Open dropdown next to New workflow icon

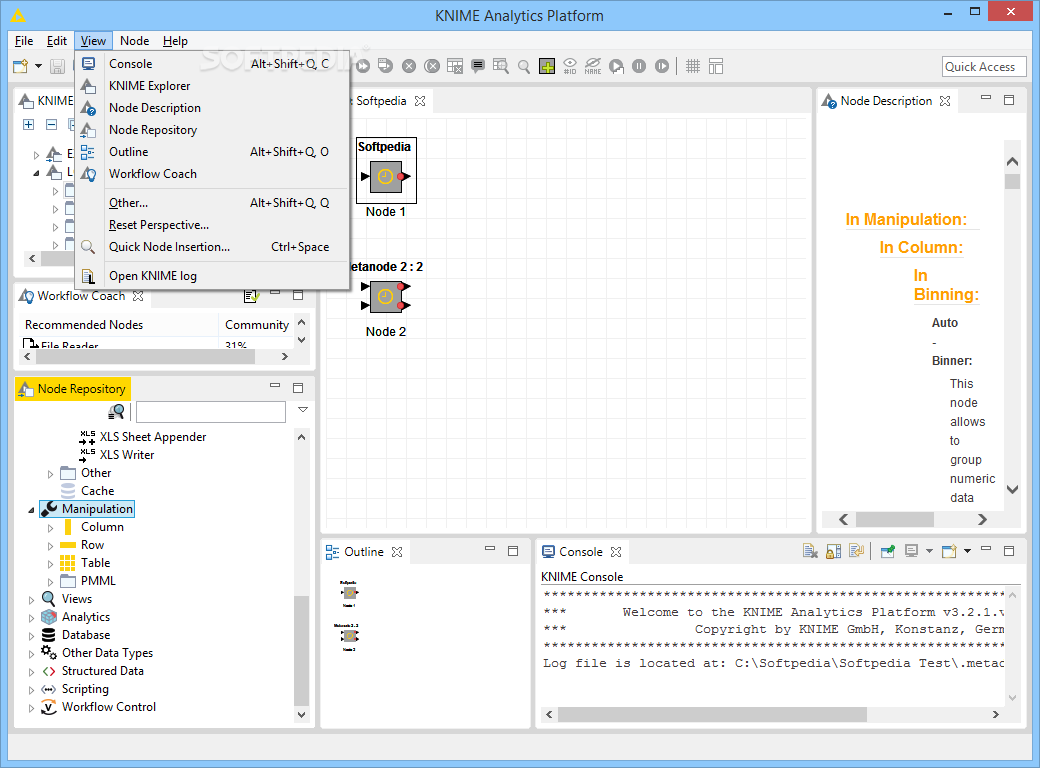pos(38,66)
